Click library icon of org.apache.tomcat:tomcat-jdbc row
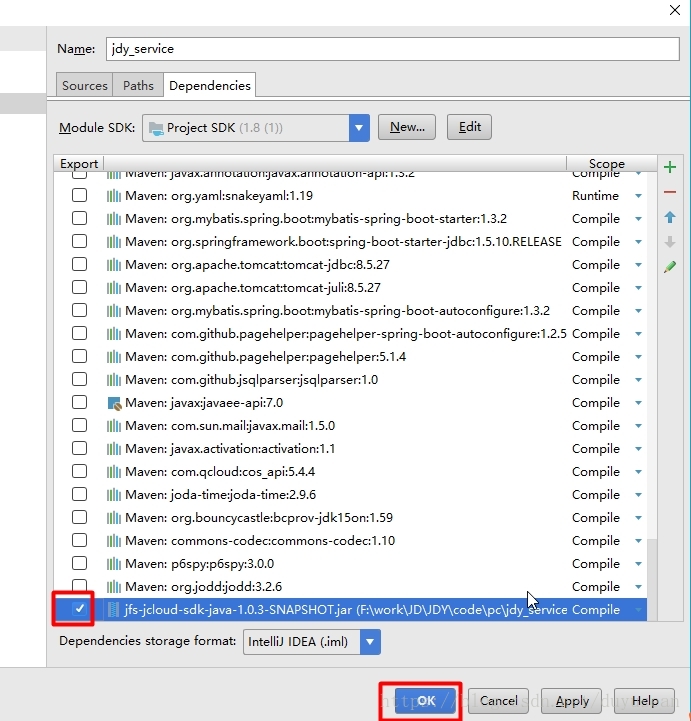691x721 pixels. pos(114,265)
